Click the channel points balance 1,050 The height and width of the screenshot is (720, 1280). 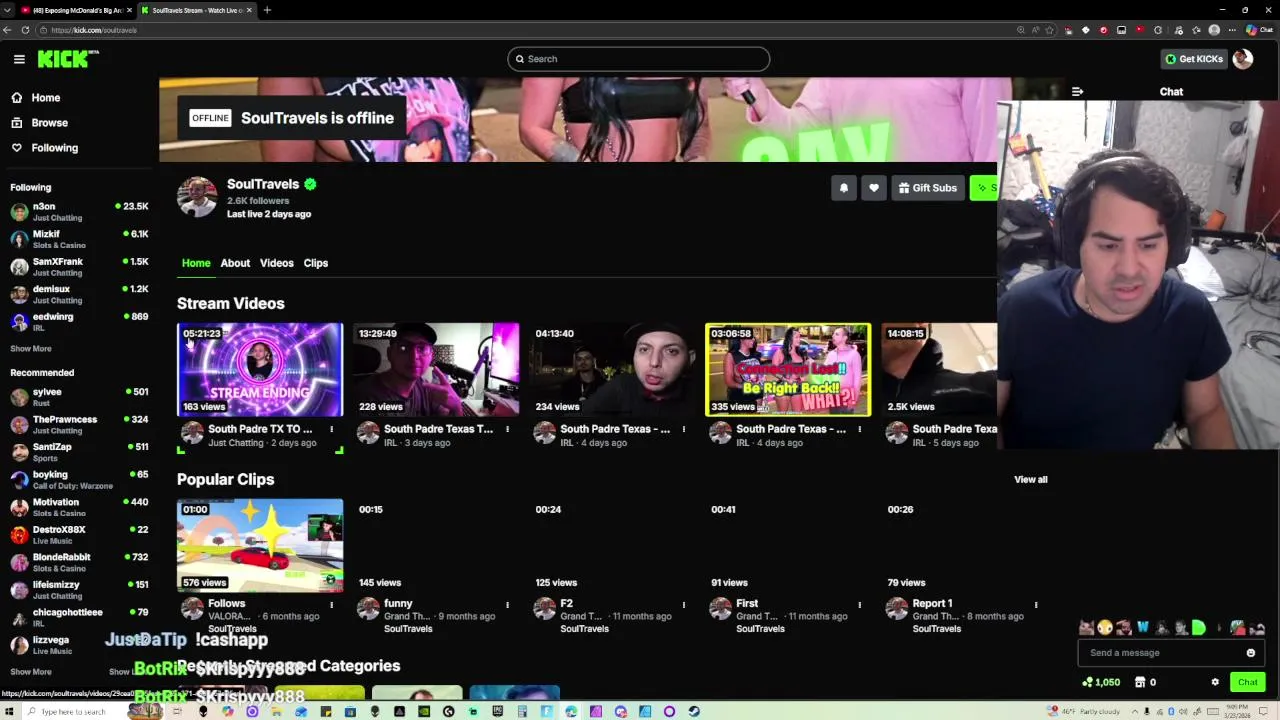click(x=1101, y=682)
